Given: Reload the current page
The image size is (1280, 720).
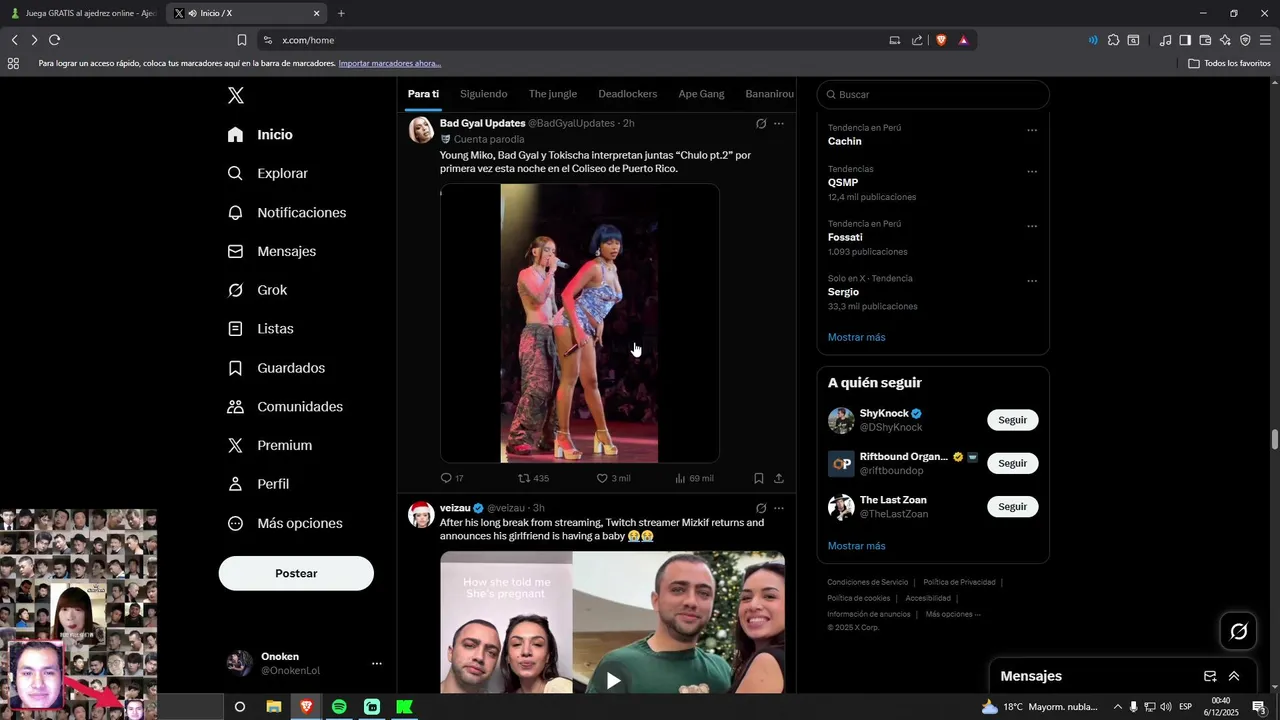Looking at the screenshot, I should click(54, 40).
